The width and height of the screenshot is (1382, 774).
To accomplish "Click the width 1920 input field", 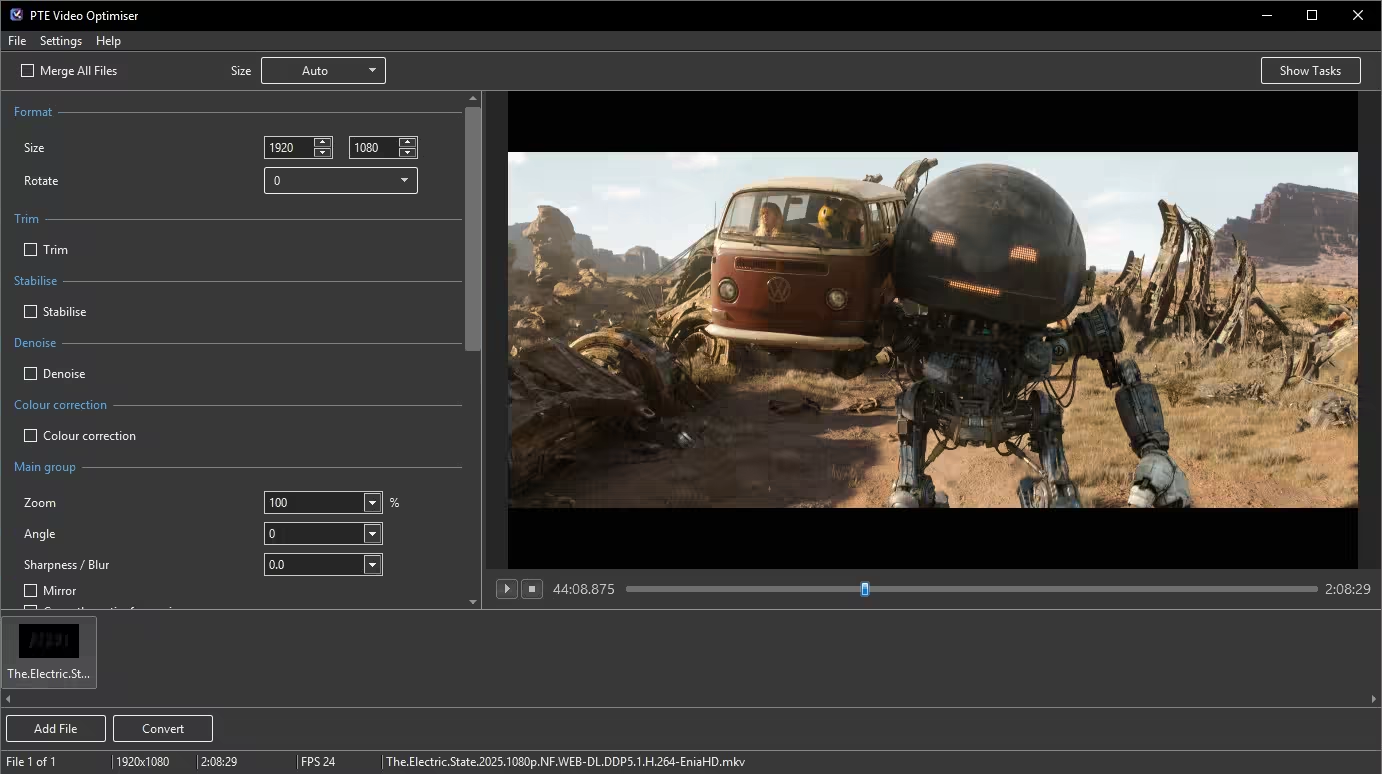I will [x=289, y=148].
